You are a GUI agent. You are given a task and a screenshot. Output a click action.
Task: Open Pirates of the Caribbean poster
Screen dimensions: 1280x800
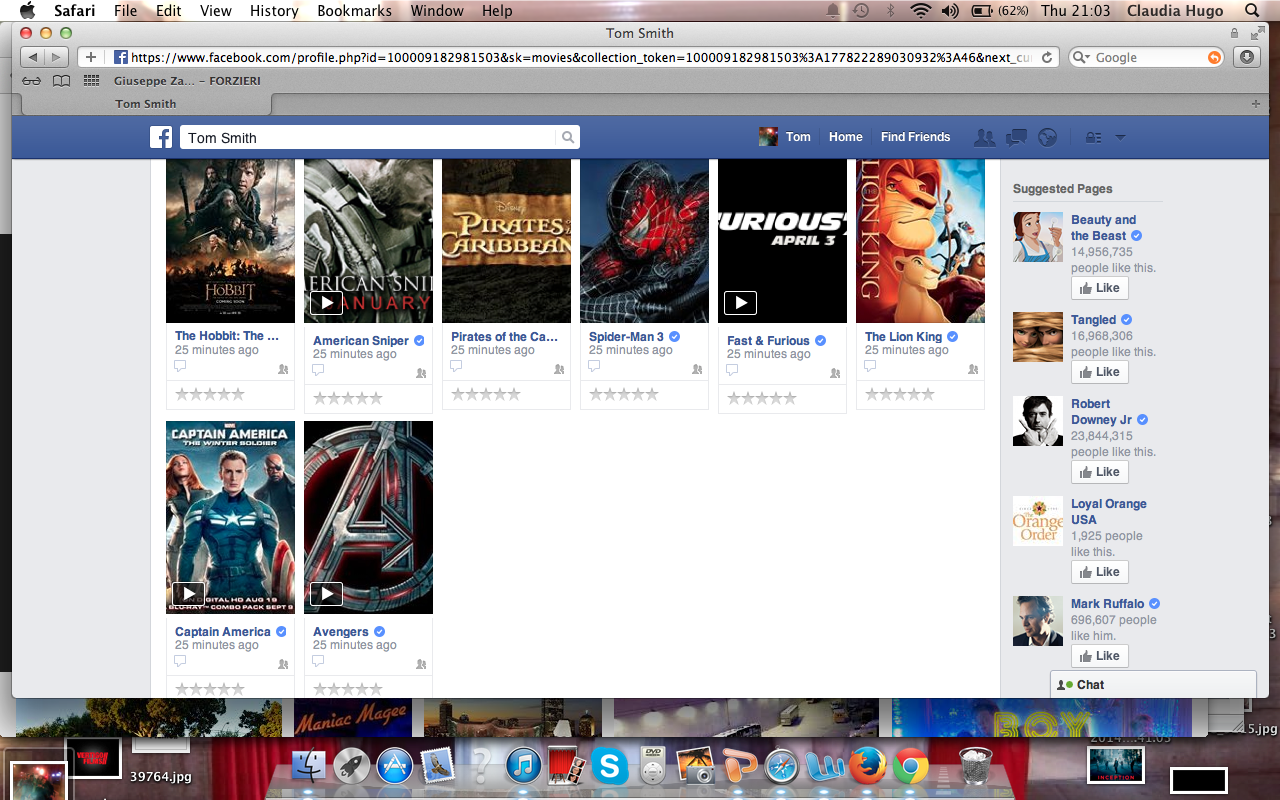(506, 240)
